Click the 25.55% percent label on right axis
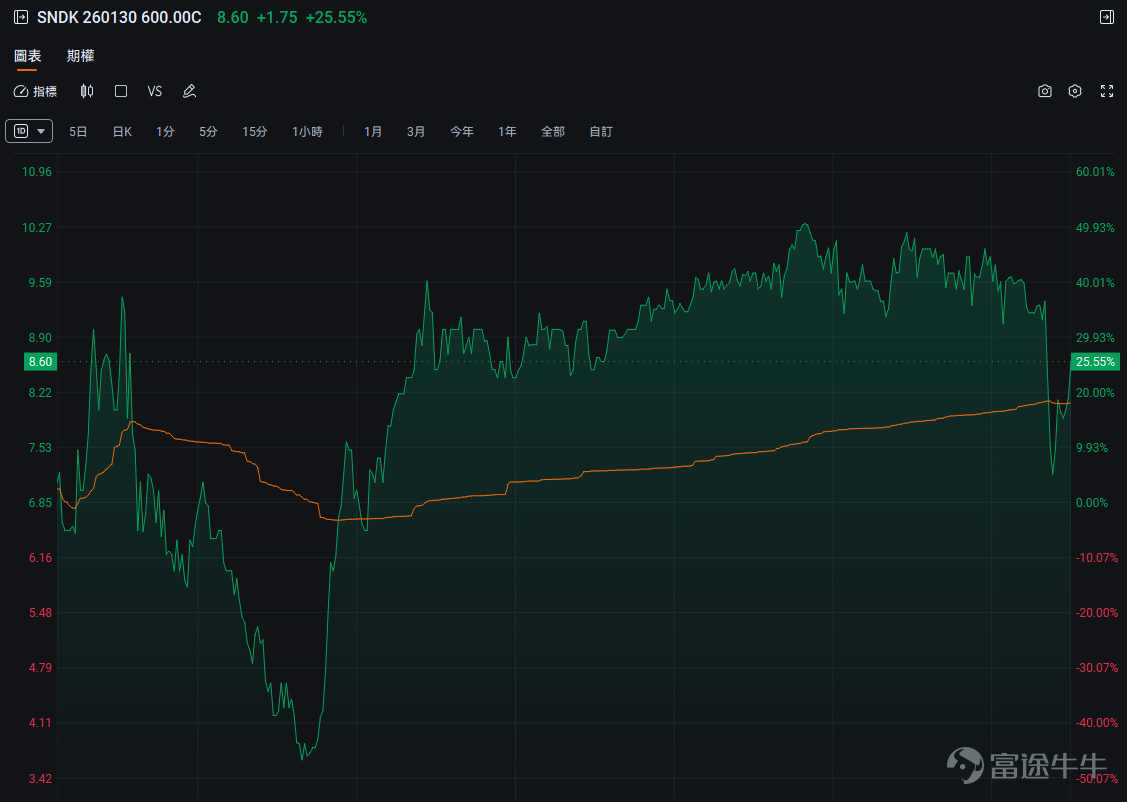The height and width of the screenshot is (802, 1127). tap(1095, 361)
